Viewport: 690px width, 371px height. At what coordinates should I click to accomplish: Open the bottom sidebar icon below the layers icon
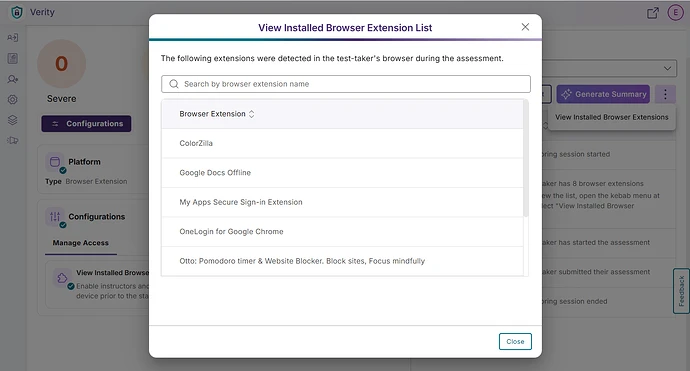(x=12, y=140)
